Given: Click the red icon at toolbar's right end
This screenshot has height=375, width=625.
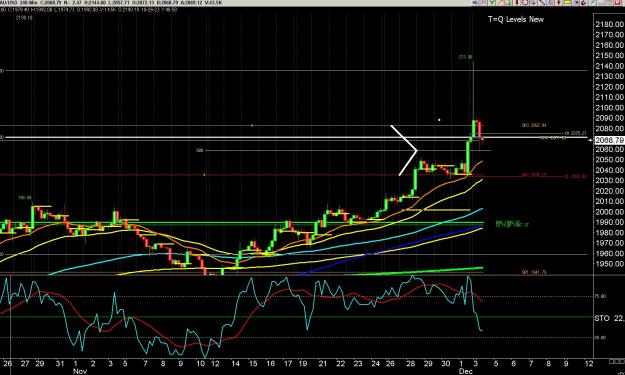Looking at the screenshot, I should tap(618, 2).
